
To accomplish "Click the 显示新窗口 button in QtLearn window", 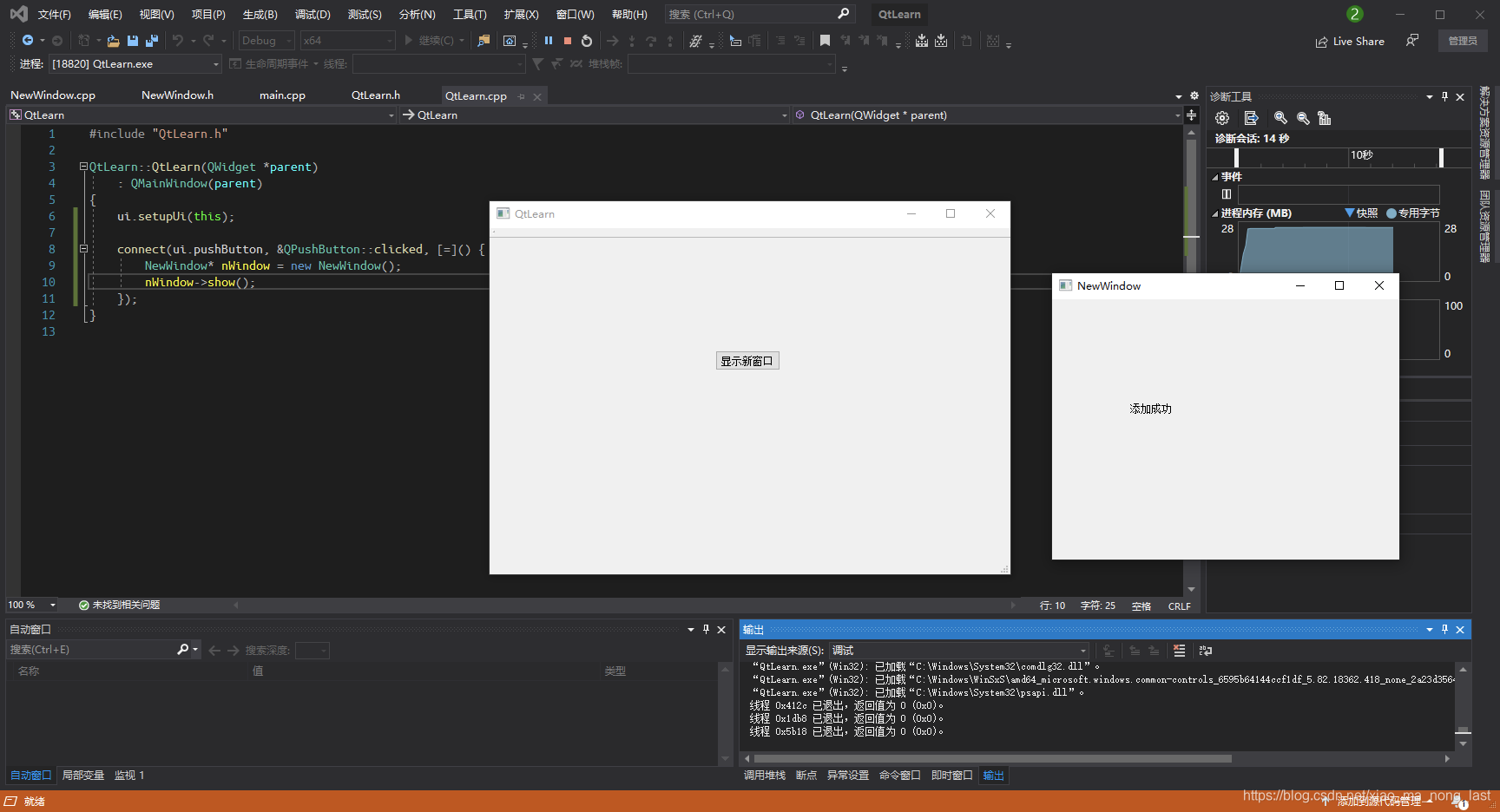I will click(747, 361).
